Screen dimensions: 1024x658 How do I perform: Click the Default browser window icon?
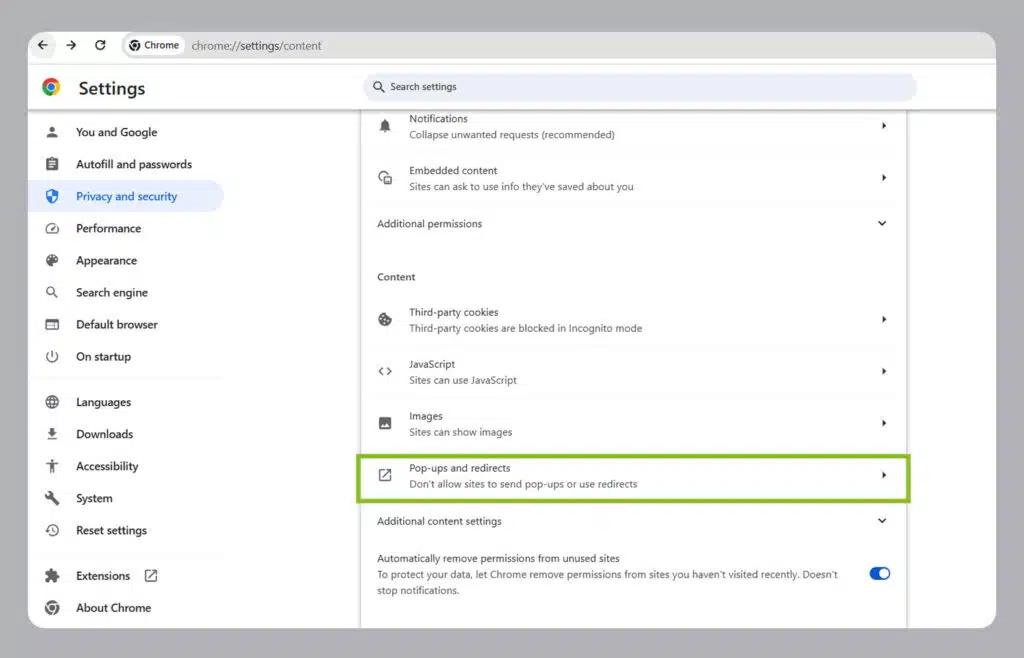click(x=52, y=324)
